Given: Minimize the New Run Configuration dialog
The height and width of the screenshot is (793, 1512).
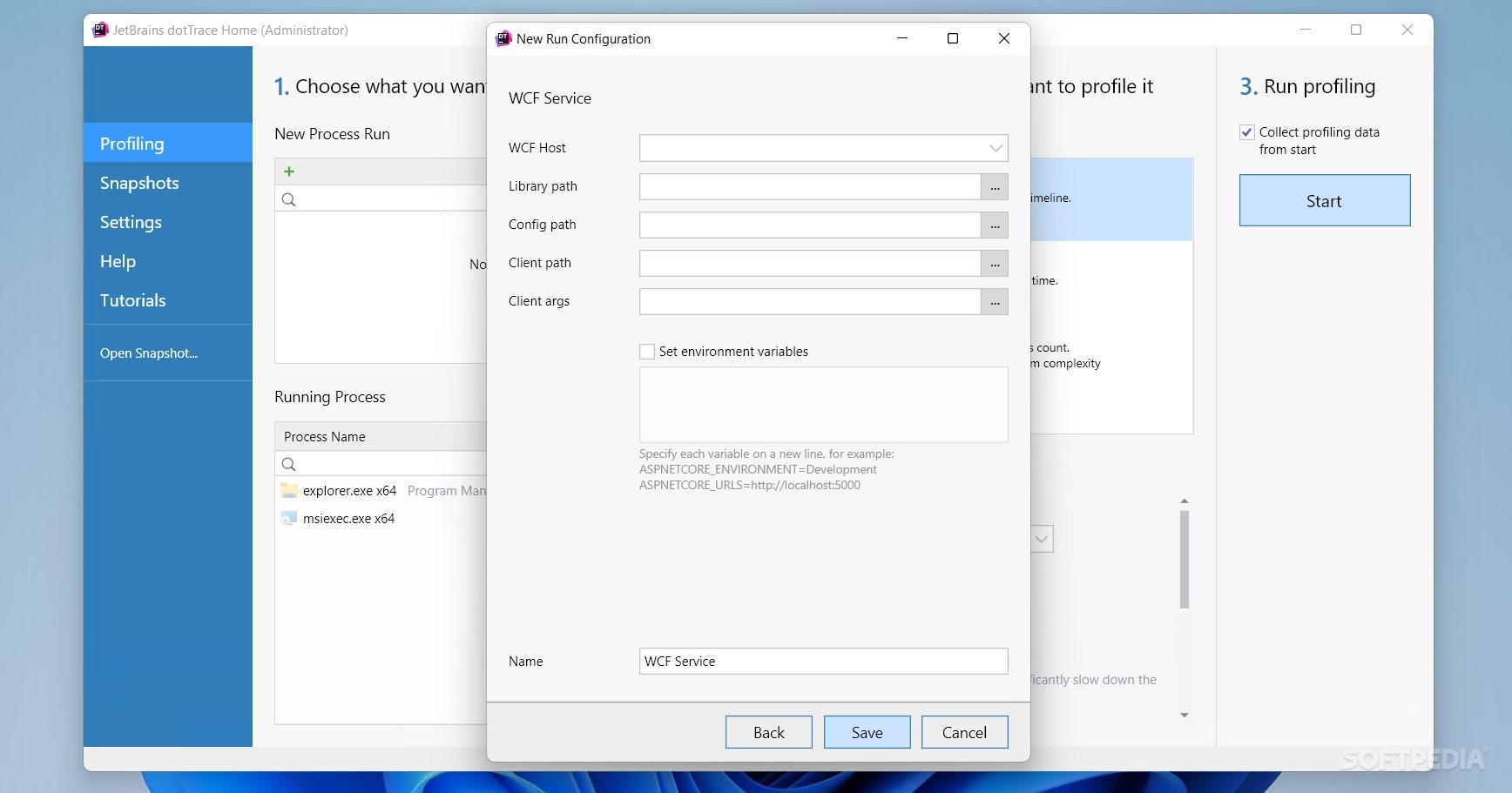Looking at the screenshot, I should coord(902,38).
